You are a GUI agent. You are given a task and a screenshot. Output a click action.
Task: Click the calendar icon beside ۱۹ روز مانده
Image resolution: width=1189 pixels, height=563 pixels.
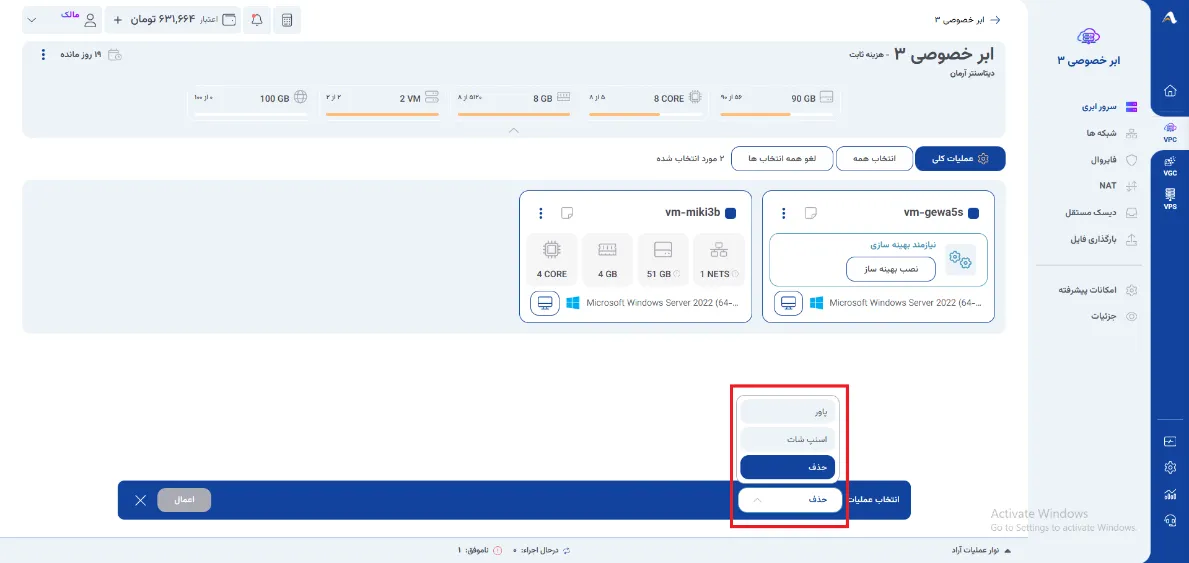click(x=115, y=55)
